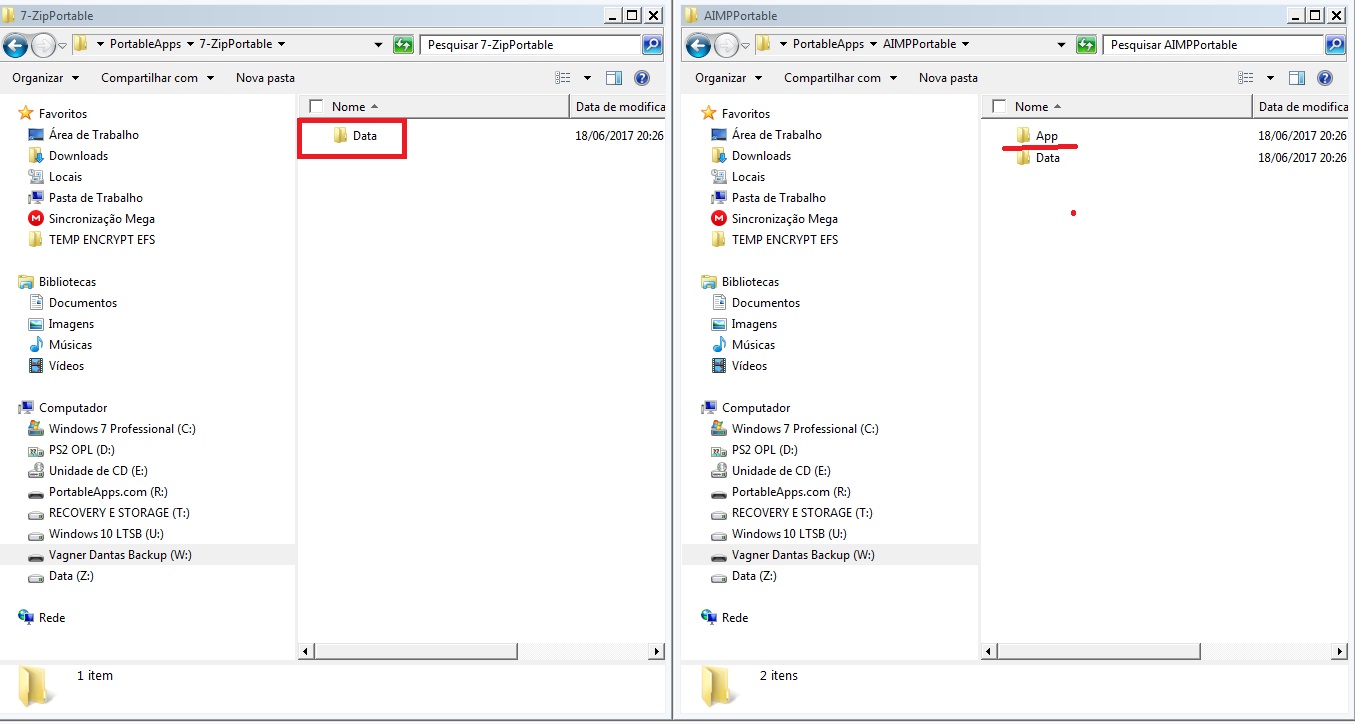Open Área de Trabalho in left sidebar
This screenshot has height=724, width=1355.
(x=83, y=135)
